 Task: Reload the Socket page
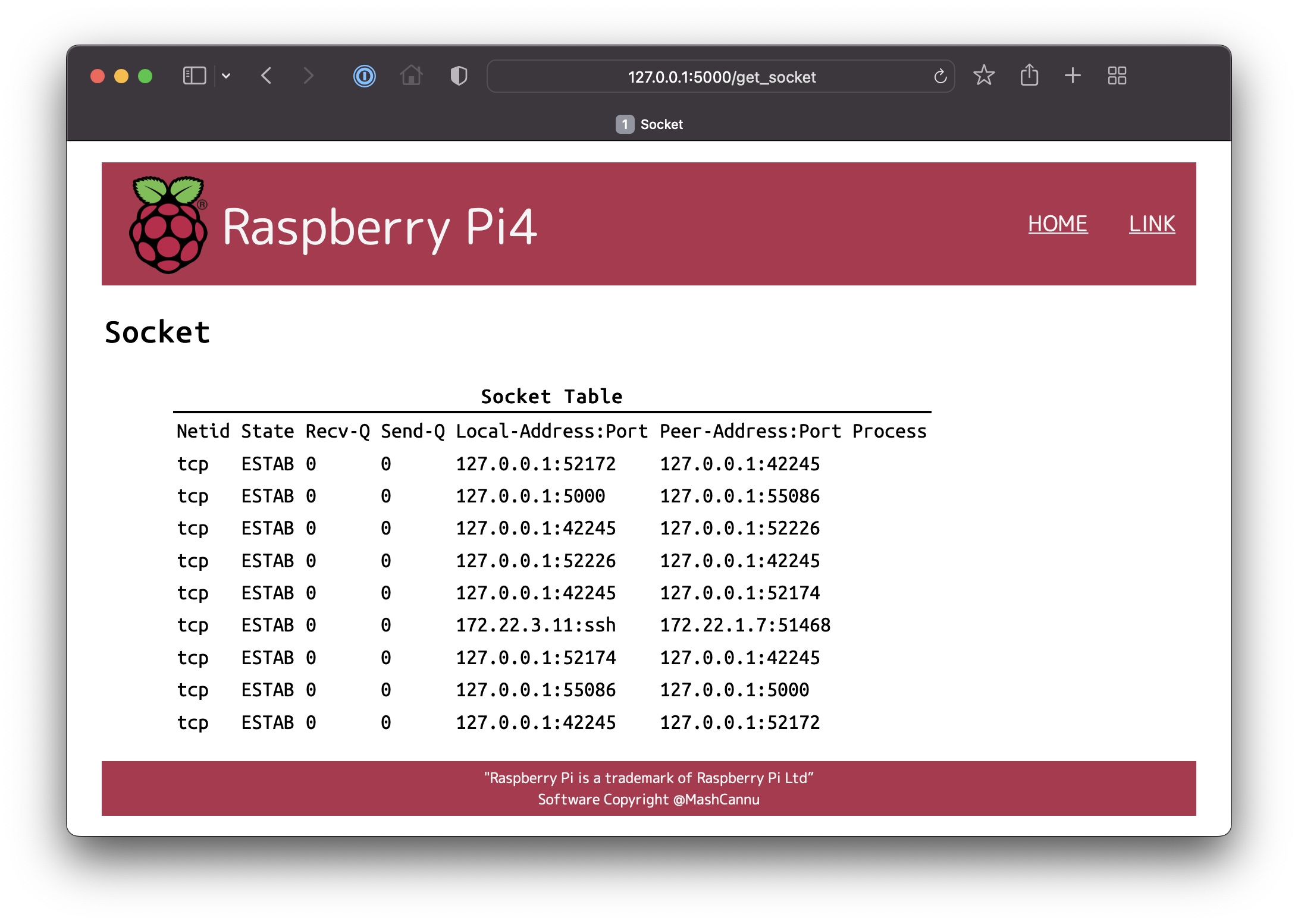939,76
